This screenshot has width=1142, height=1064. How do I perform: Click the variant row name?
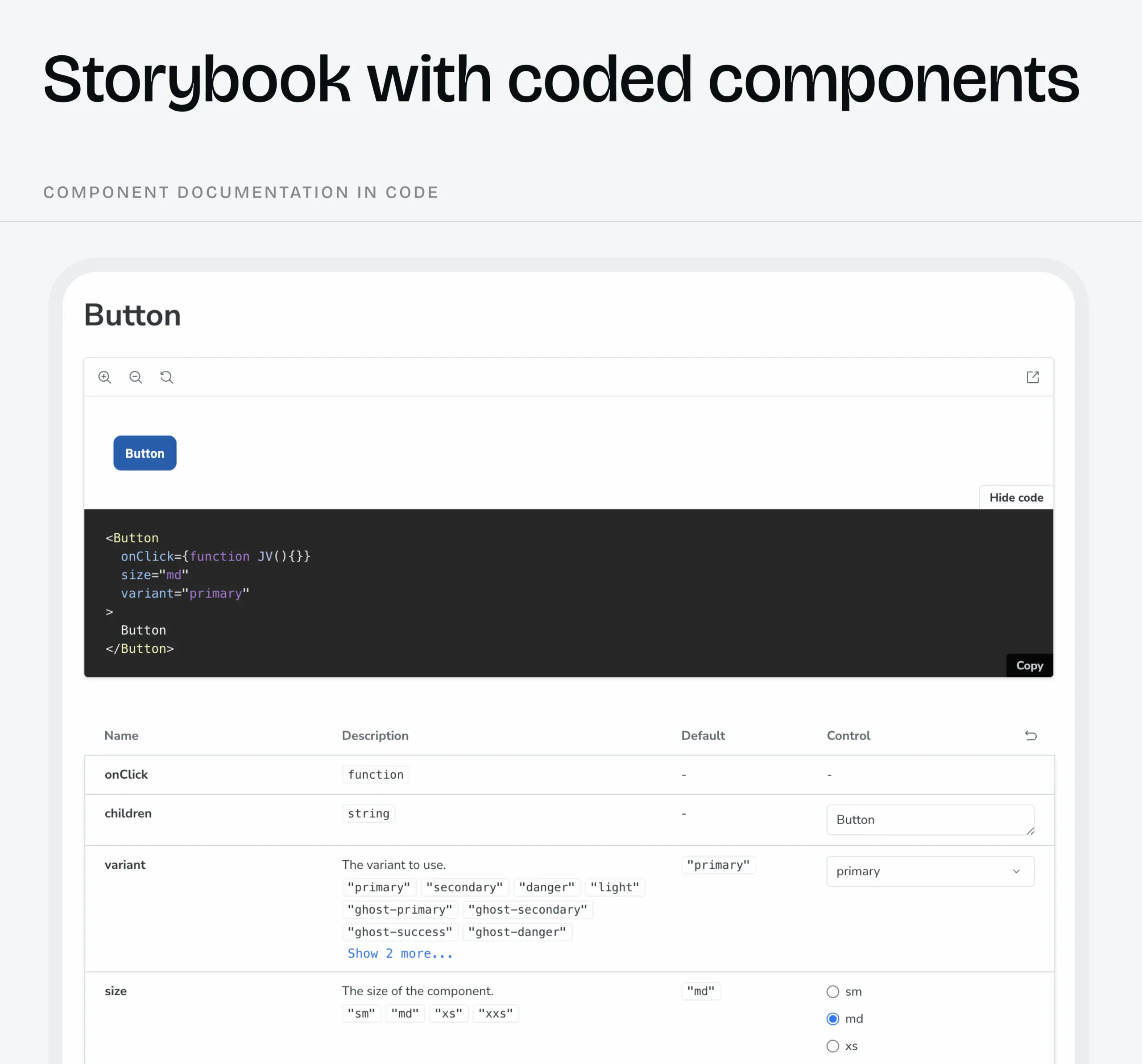click(x=124, y=865)
